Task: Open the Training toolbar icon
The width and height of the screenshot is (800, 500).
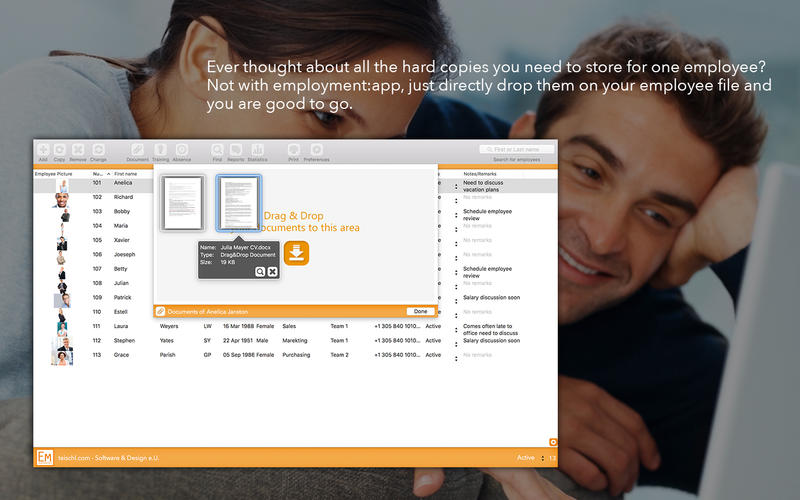Action: [x=160, y=149]
